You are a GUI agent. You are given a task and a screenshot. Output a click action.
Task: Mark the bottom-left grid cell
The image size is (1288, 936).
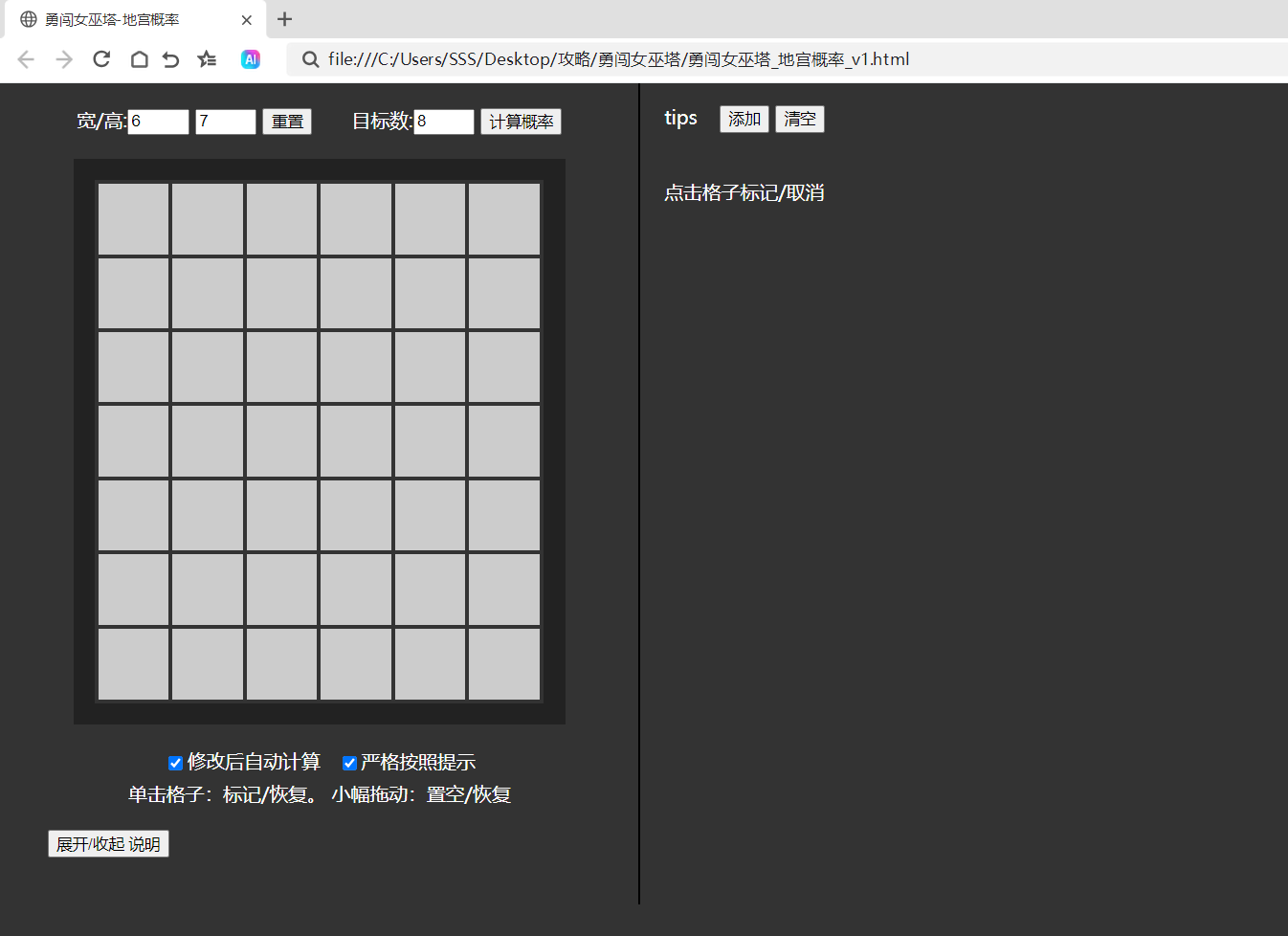coord(134,664)
